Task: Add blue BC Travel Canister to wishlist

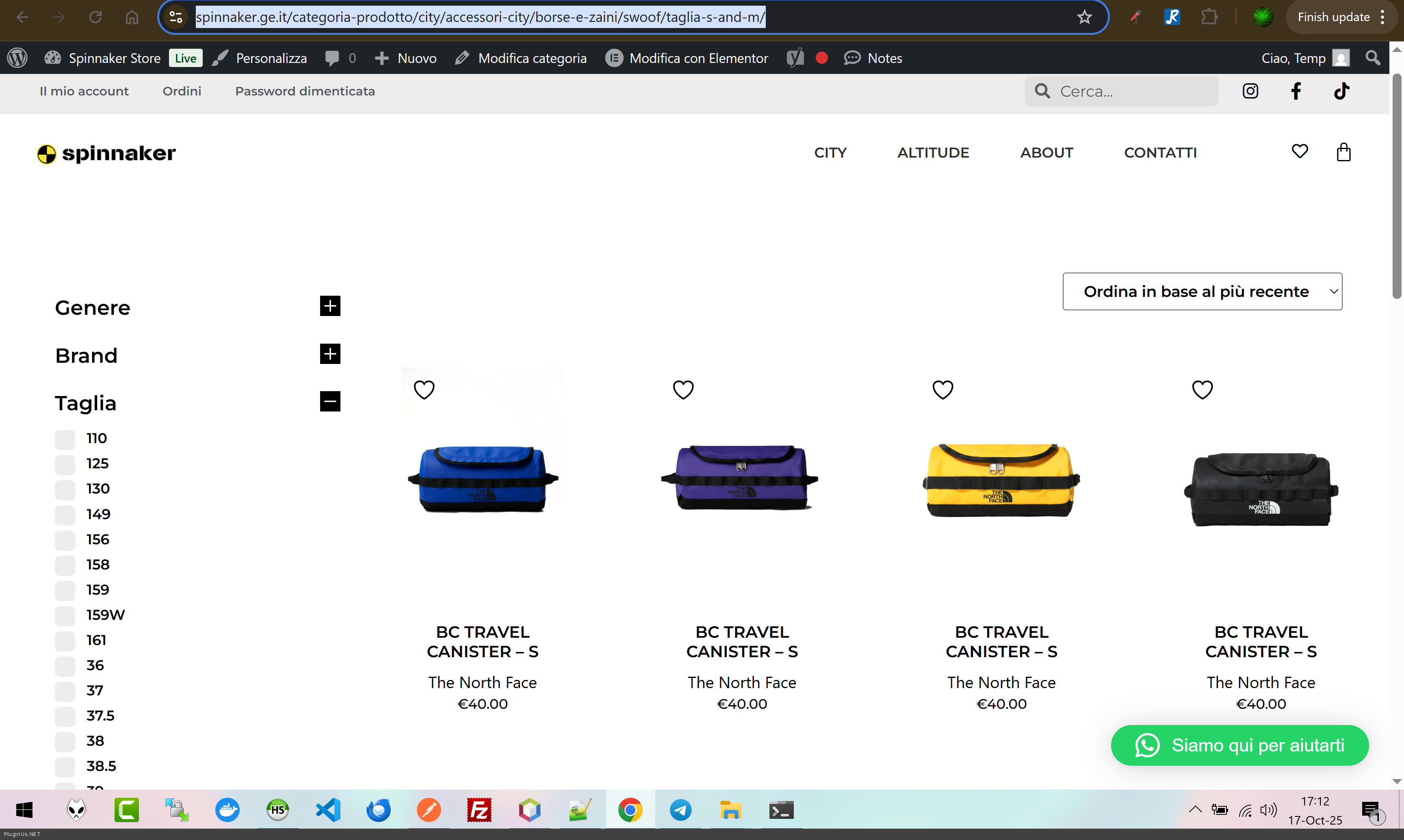Action: pyautogui.click(x=424, y=390)
